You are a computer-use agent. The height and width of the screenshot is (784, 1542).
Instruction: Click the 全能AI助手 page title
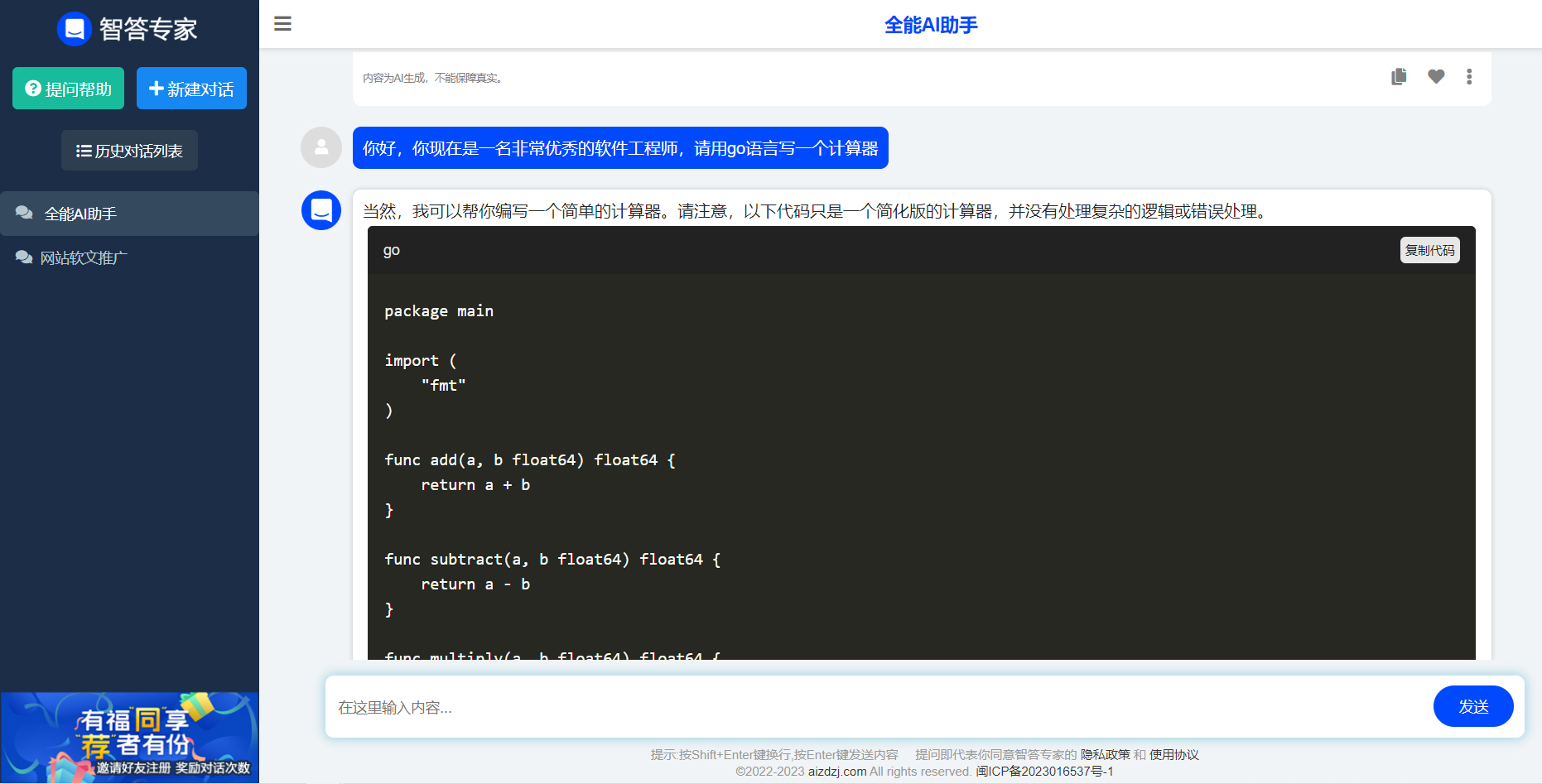coord(931,25)
